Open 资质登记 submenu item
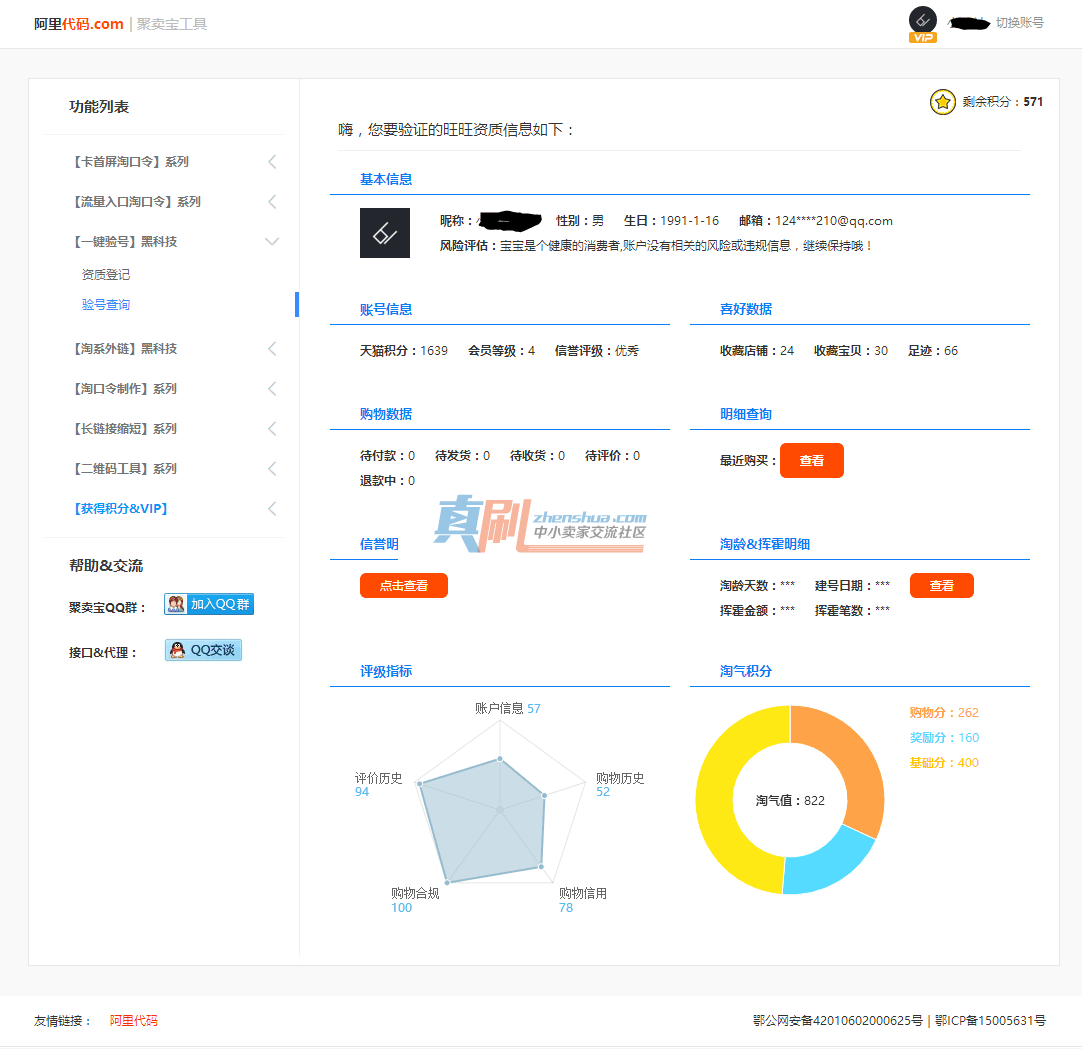This screenshot has width=1082, height=1049. (106, 275)
